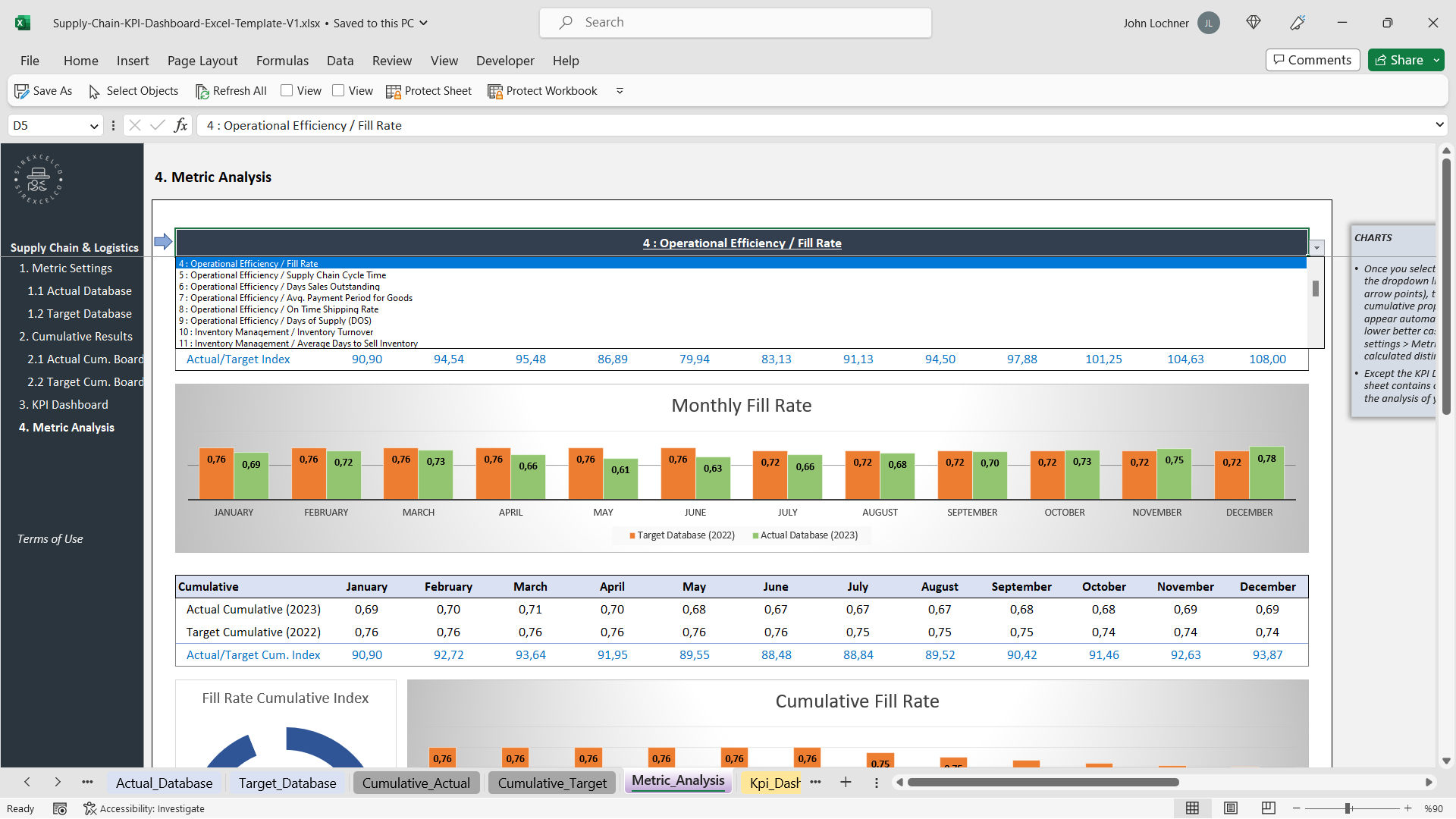Click the zoom slider handle

pyautogui.click(x=1348, y=808)
